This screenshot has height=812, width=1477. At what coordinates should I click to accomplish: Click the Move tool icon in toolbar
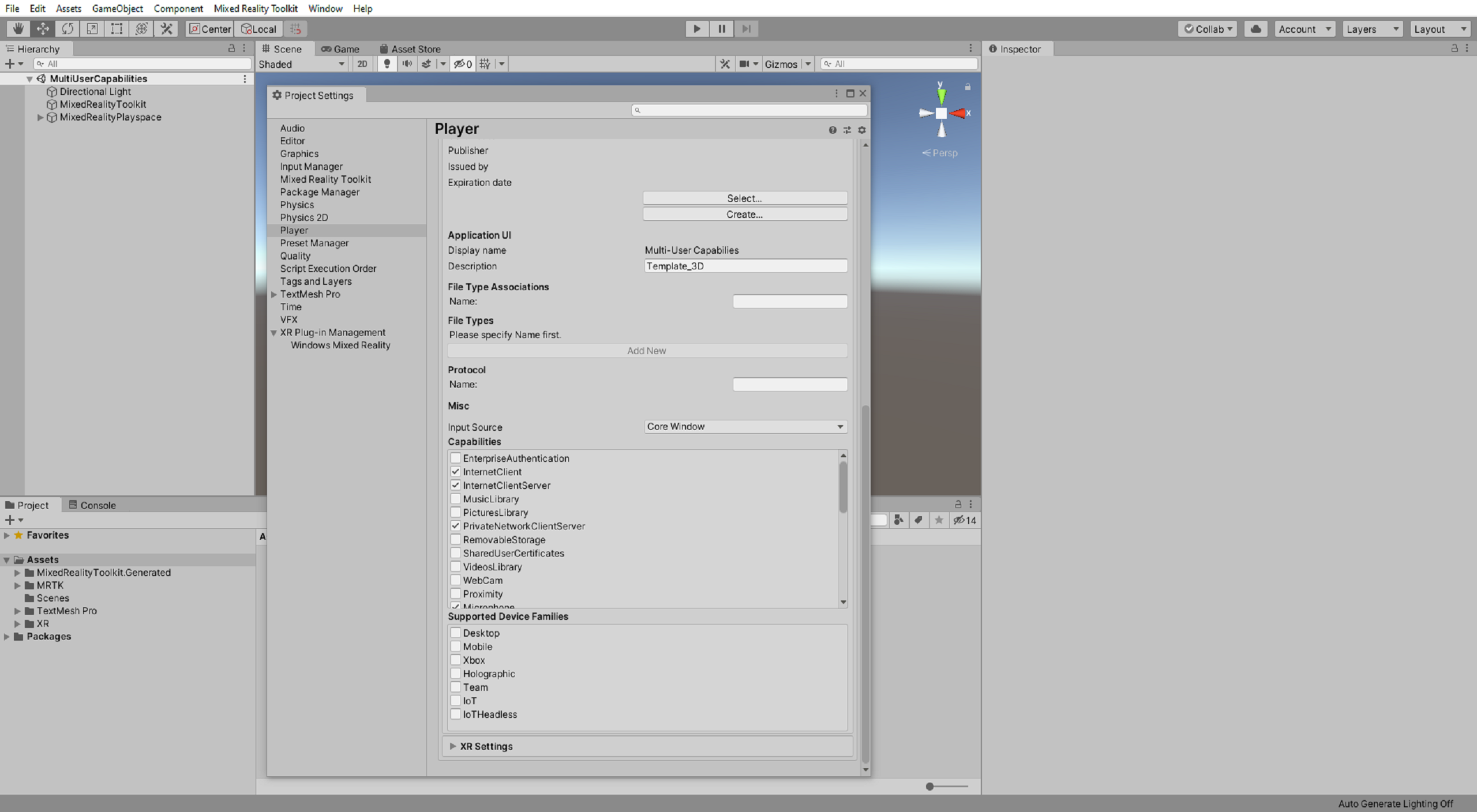click(42, 28)
